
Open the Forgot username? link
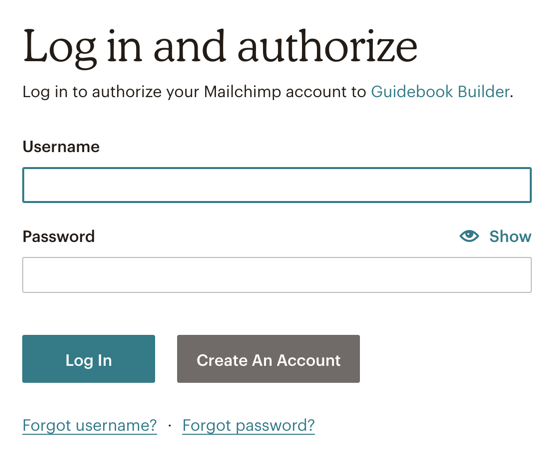pyautogui.click(x=90, y=425)
